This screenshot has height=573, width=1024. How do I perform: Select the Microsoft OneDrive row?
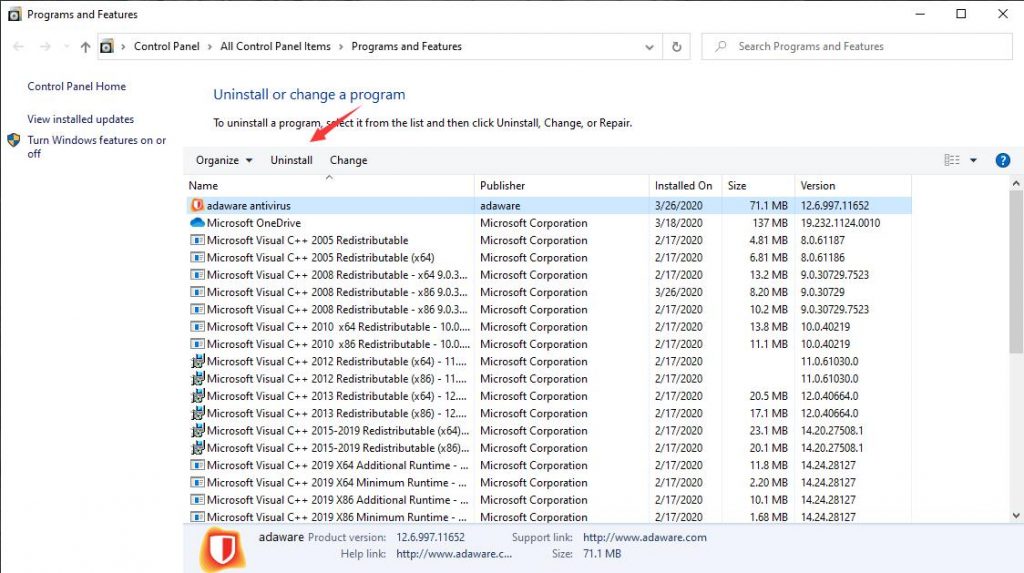549,223
